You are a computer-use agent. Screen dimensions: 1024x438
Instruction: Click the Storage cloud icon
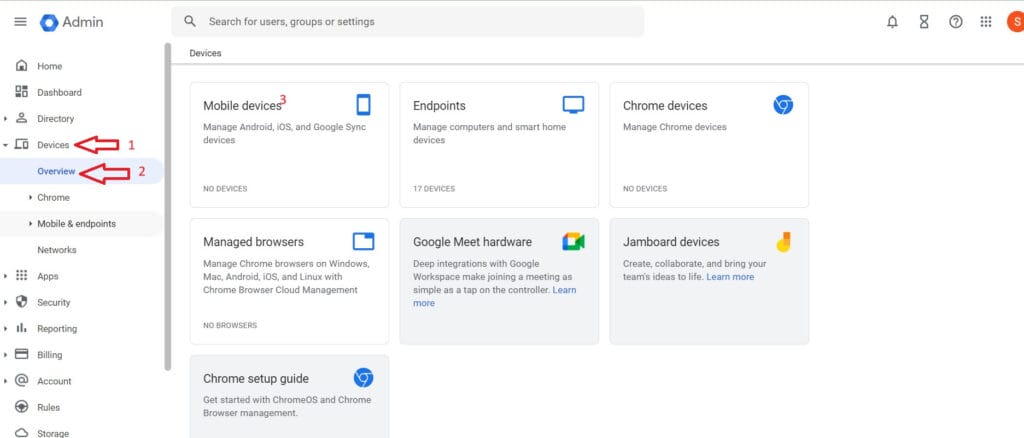point(22,433)
